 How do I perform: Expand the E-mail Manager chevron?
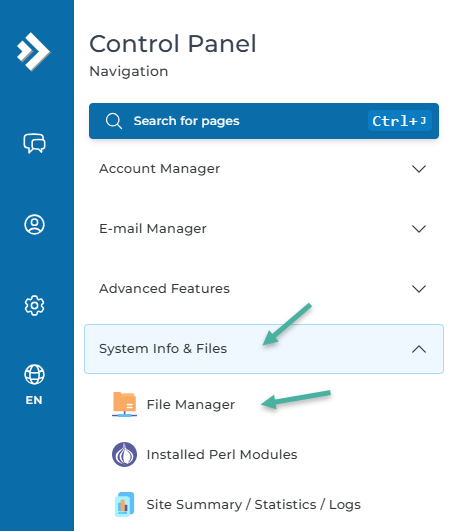click(419, 229)
